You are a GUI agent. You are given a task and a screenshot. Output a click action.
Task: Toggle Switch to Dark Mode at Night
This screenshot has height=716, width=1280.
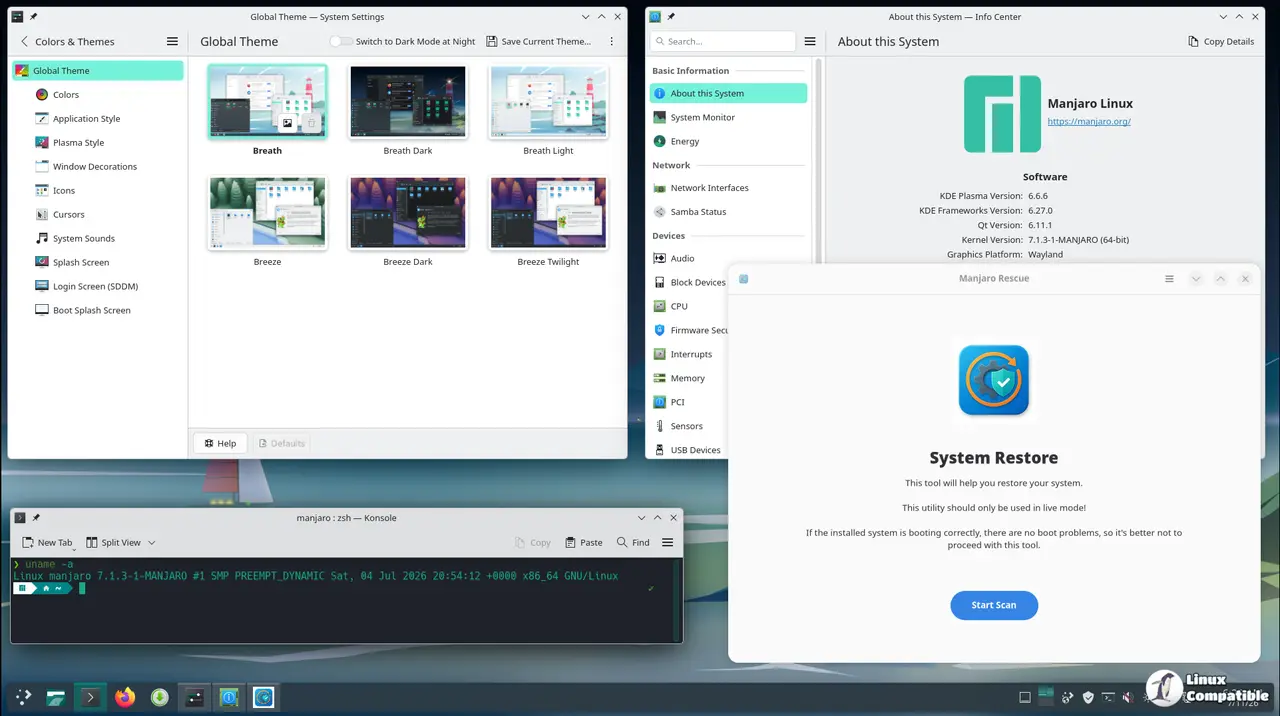pos(342,42)
